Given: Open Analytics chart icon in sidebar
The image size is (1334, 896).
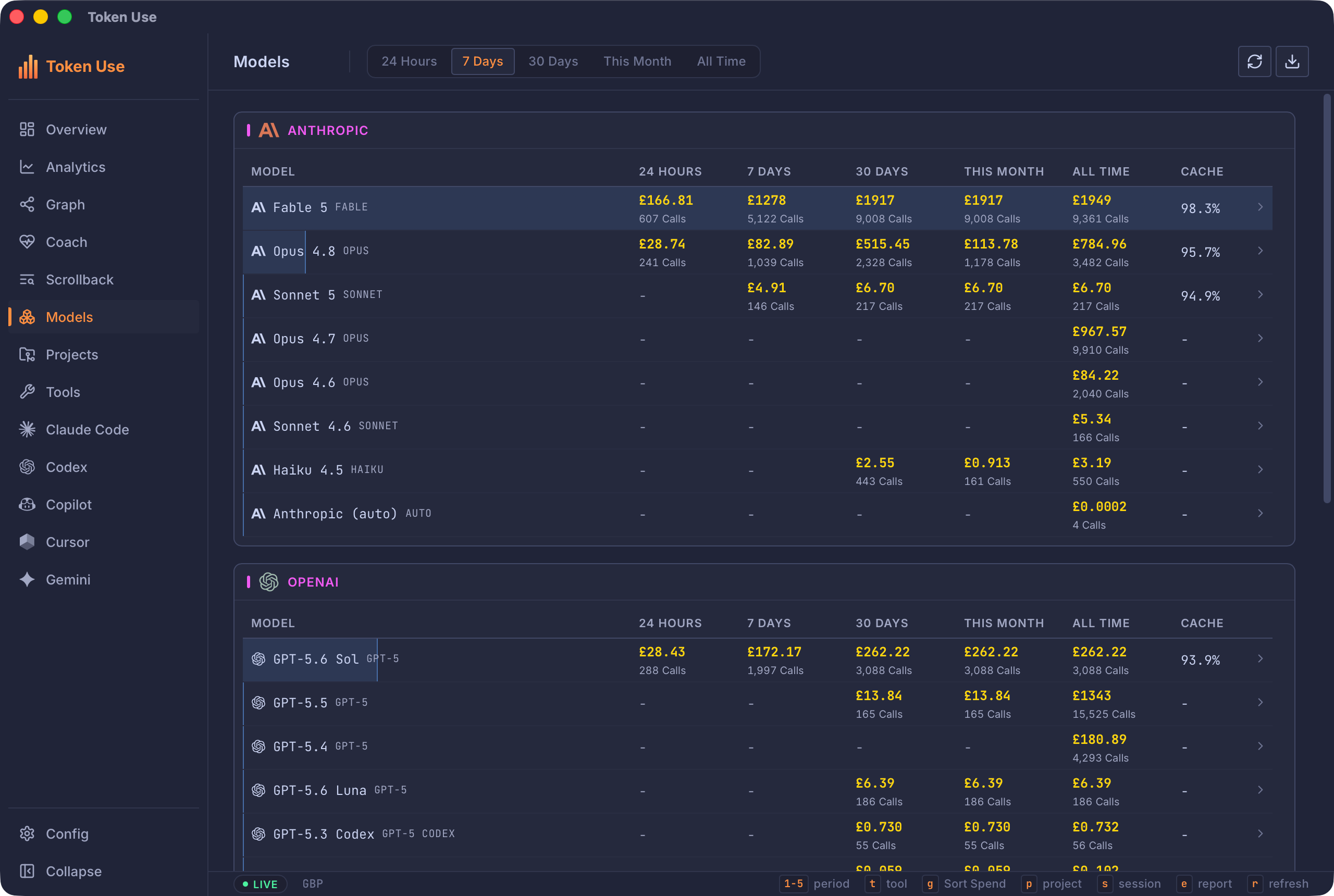Looking at the screenshot, I should (27, 167).
